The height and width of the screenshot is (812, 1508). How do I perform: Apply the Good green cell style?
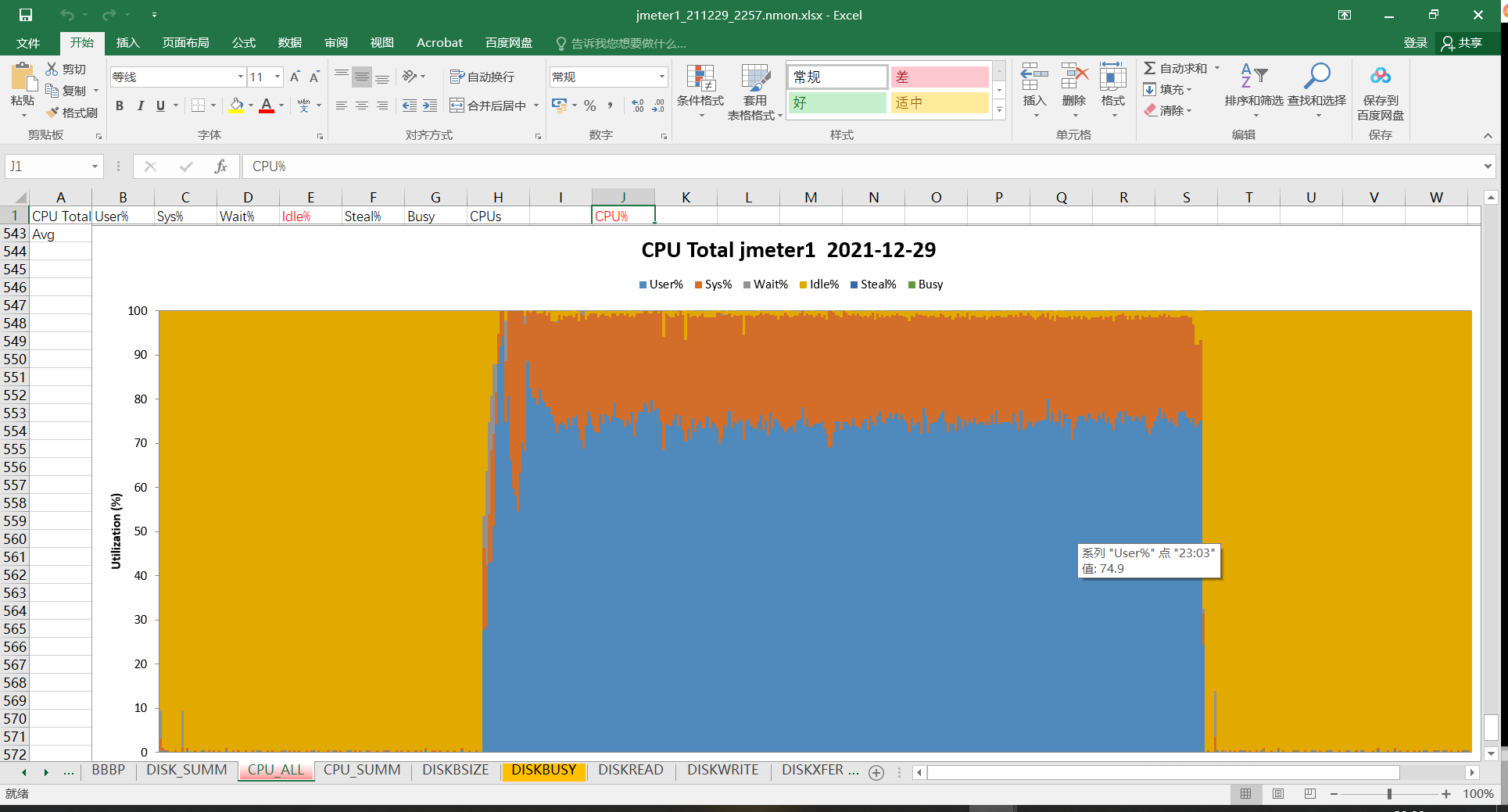tap(836, 102)
